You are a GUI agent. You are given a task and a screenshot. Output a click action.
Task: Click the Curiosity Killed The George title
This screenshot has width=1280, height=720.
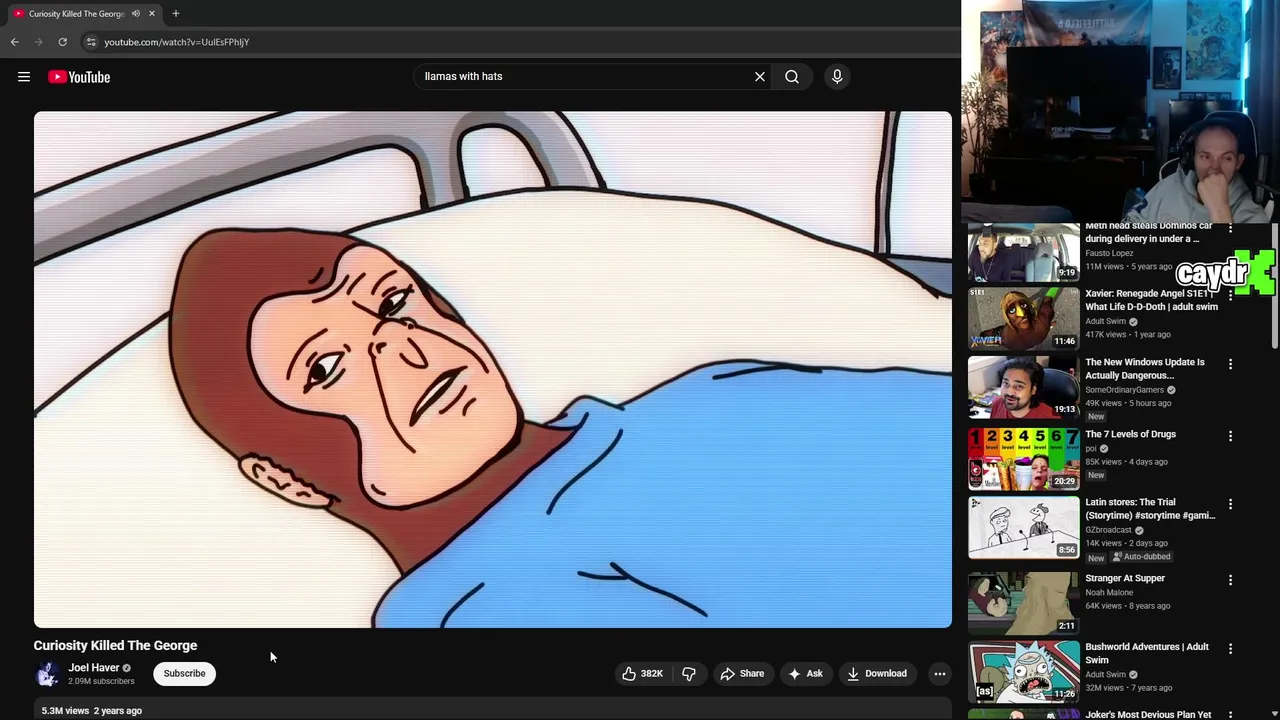click(115, 645)
